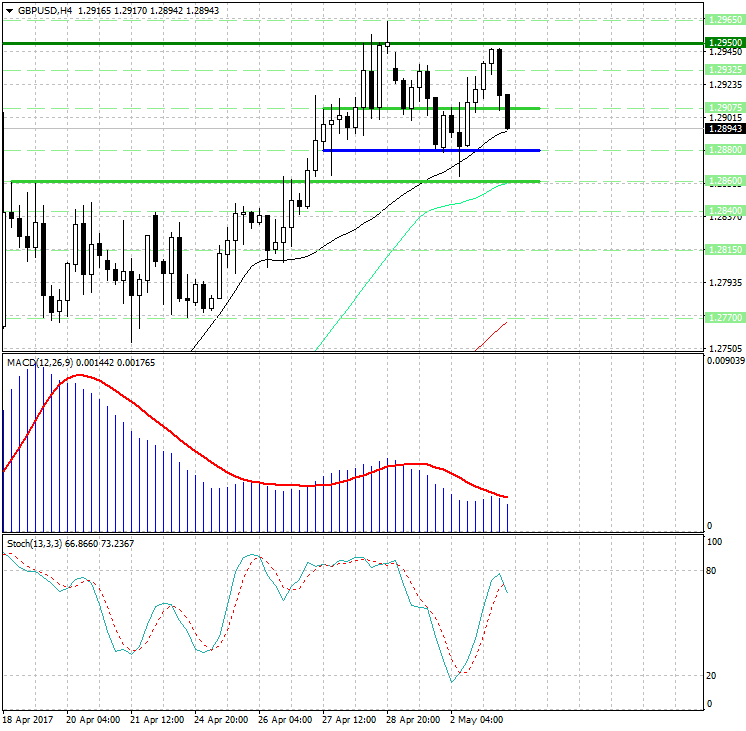Click the 1.27700 green price tag

coord(725,317)
